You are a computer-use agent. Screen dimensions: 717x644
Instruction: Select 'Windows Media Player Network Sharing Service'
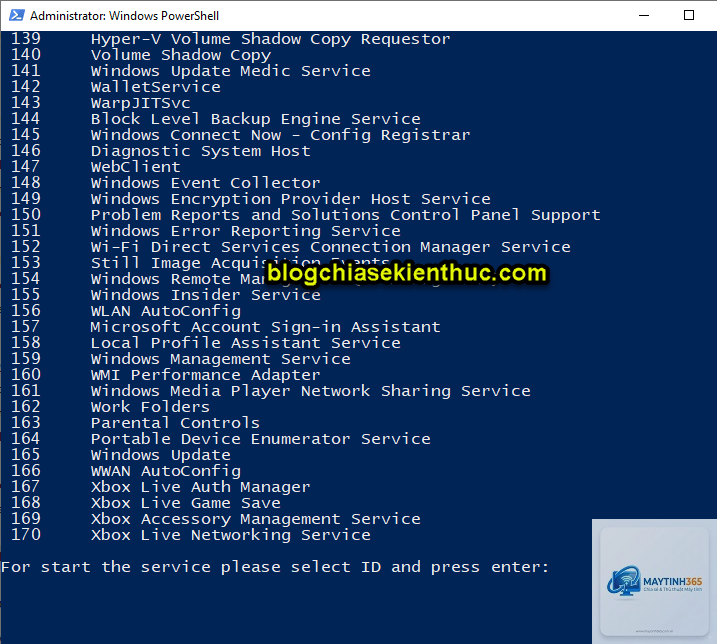310,392
